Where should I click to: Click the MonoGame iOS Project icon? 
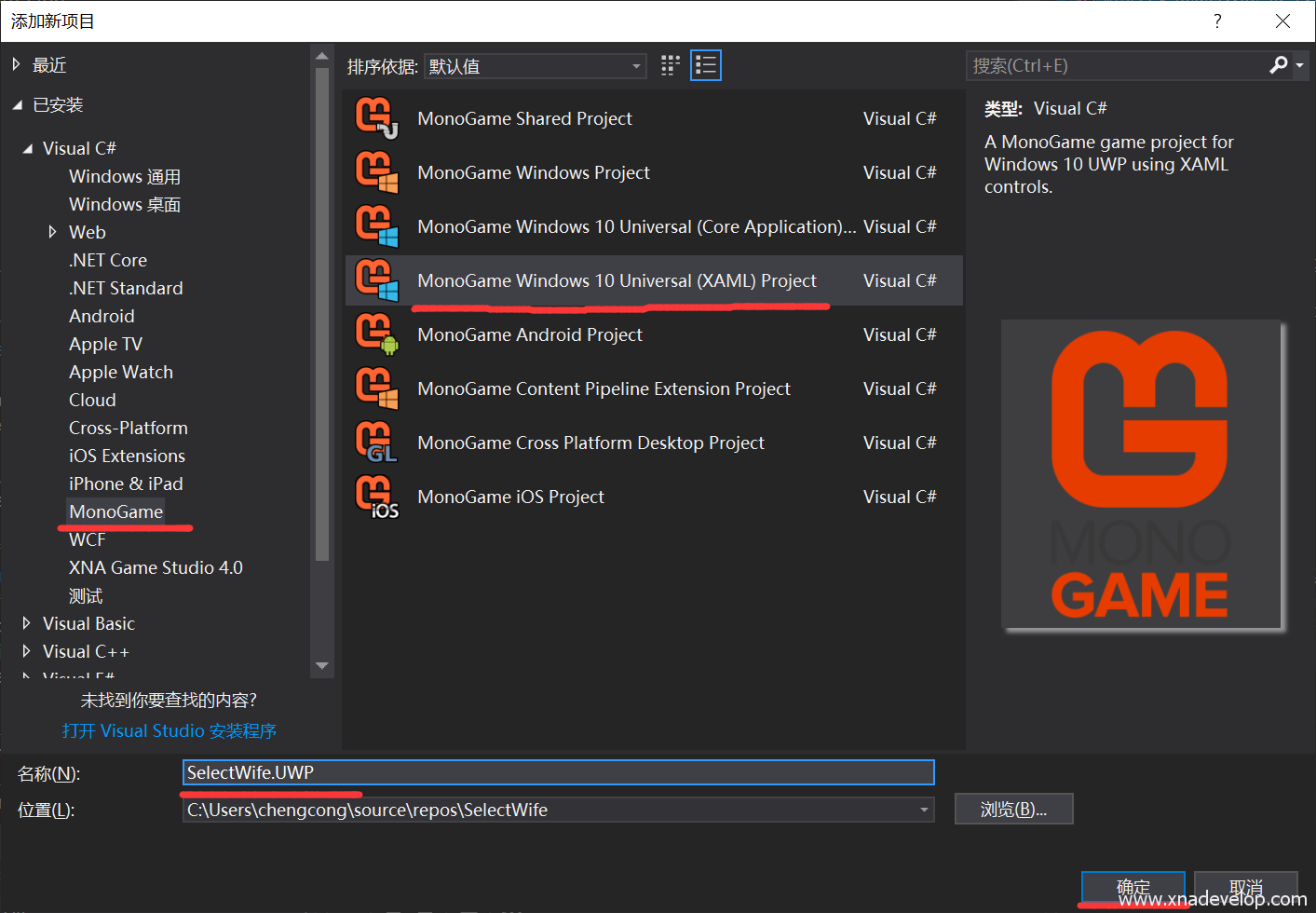coord(376,497)
